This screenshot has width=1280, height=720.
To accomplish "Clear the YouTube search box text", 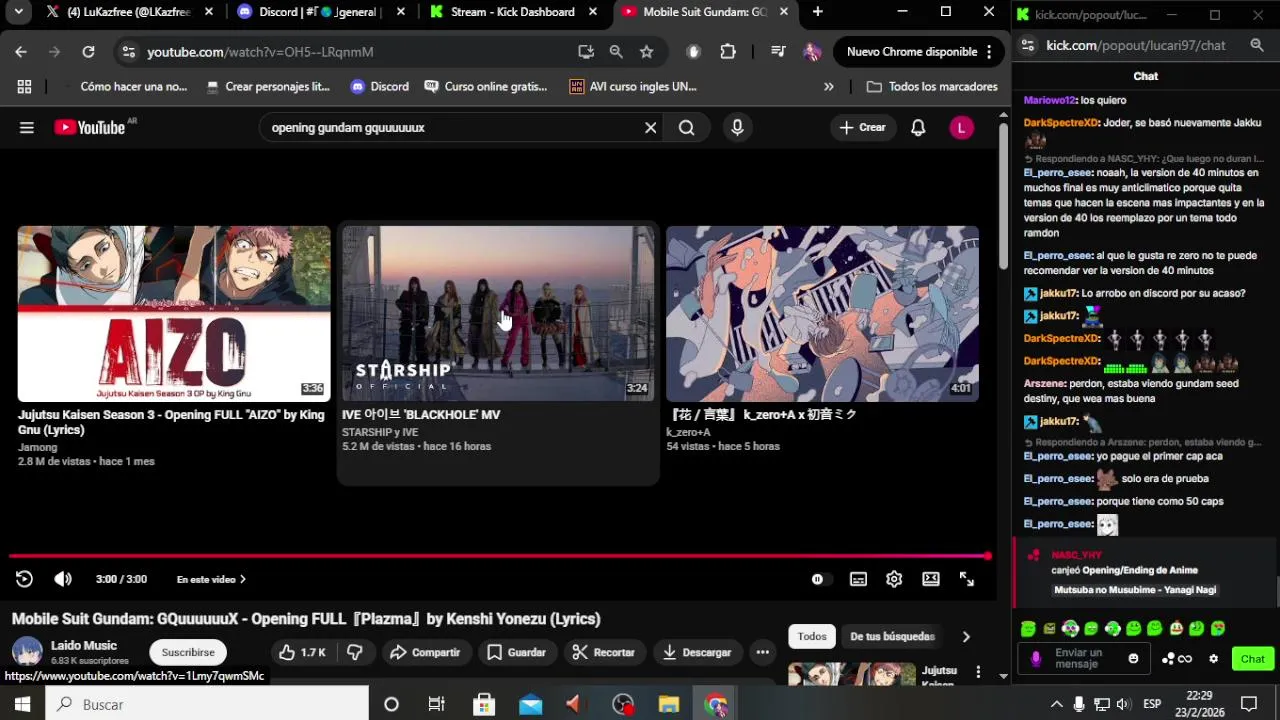I will pyautogui.click(x=650, y=128).
